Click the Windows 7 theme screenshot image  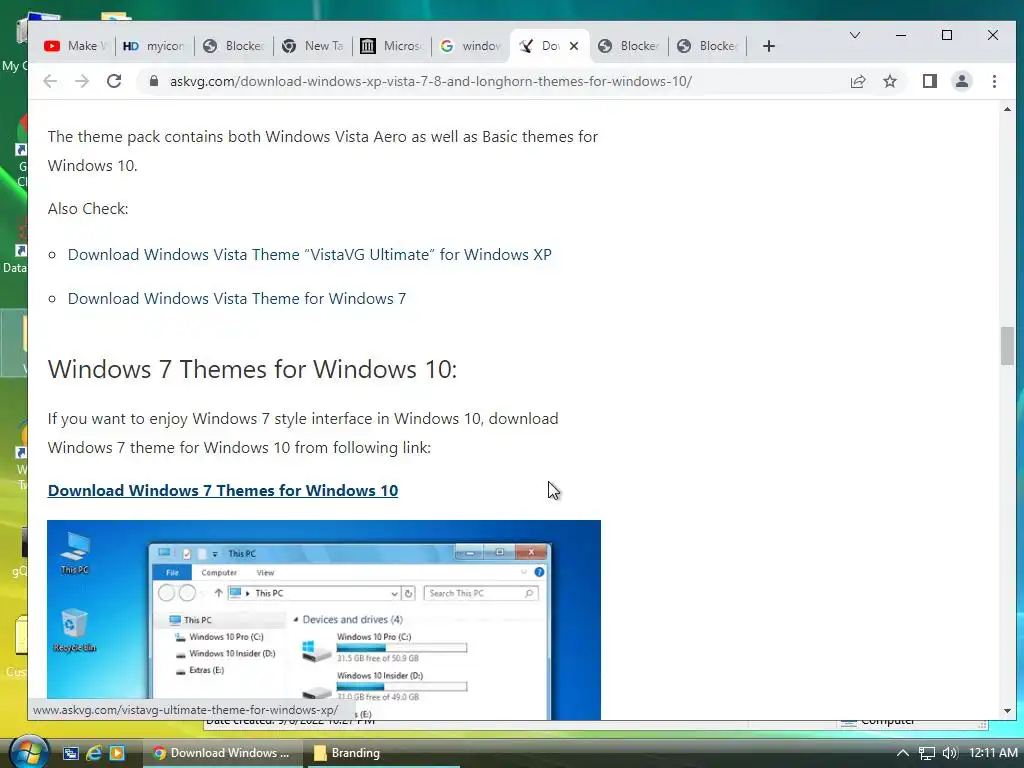point(324,620)
